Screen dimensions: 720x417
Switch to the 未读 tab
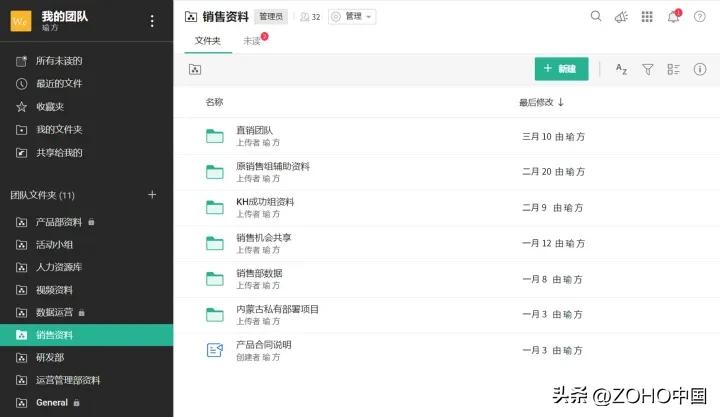[252, 41]
